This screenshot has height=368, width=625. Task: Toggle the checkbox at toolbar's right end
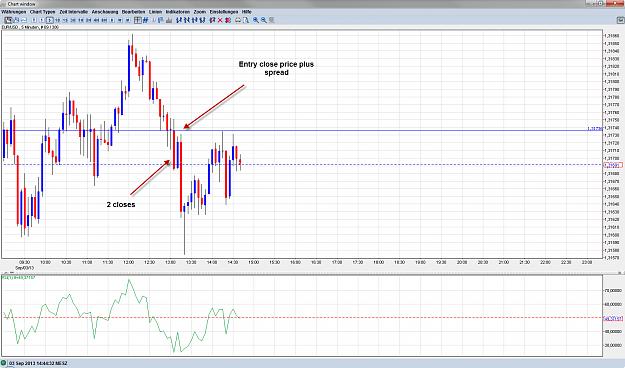point(620,20)
